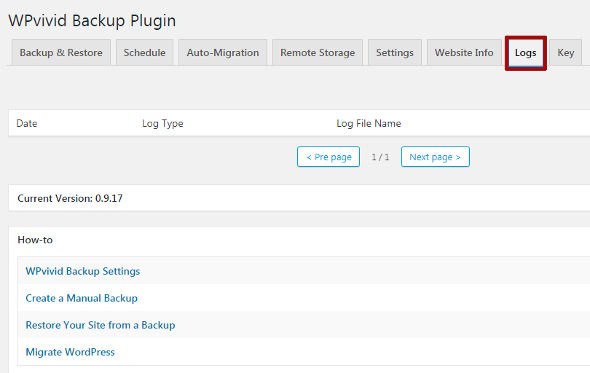Select the Logs tab
590x373 pixels.
tap(526, 53)
